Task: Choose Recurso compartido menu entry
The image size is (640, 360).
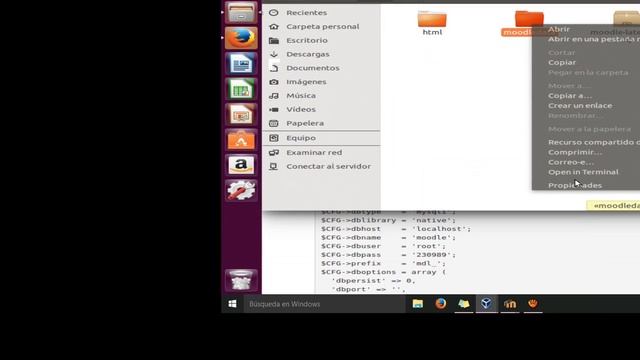Action: 594,142
